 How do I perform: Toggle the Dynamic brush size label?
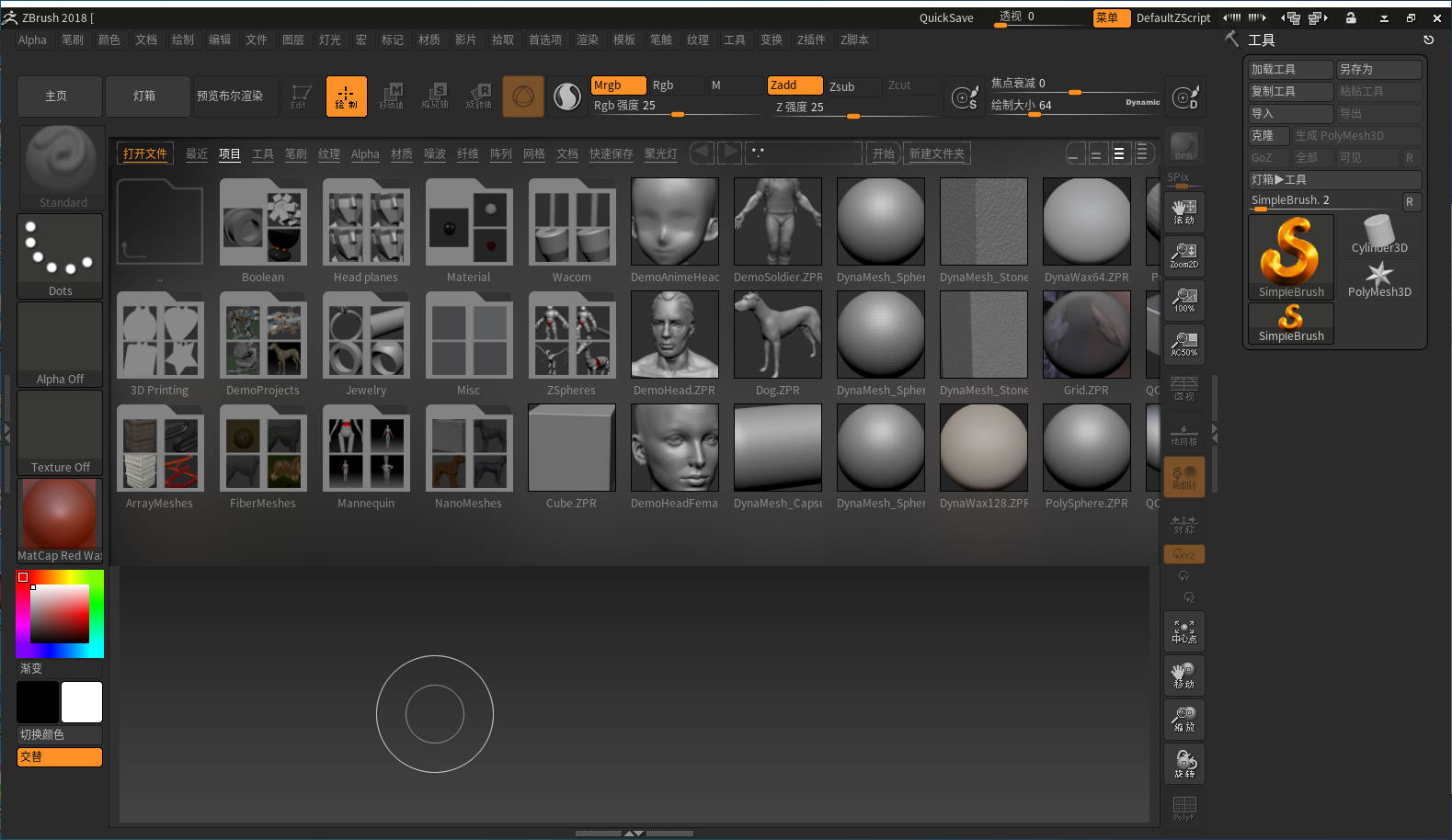click(x=1142, y=102)
